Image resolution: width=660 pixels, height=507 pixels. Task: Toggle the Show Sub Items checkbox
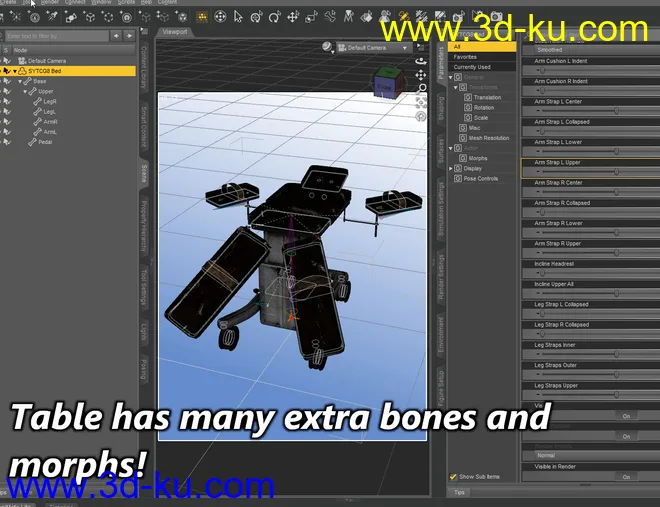[452, 477]
